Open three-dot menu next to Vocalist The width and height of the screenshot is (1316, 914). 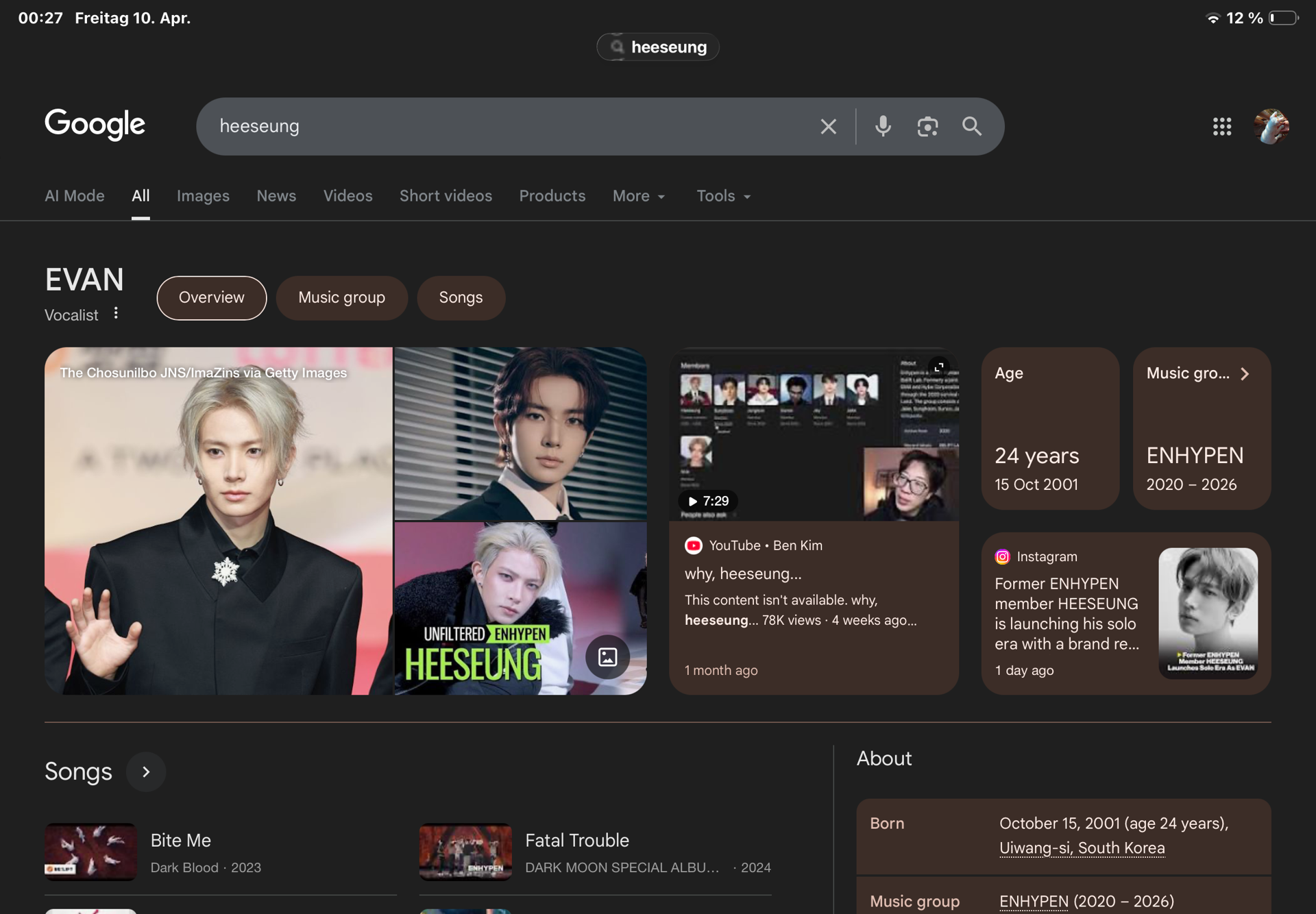(x=116, y=313)
